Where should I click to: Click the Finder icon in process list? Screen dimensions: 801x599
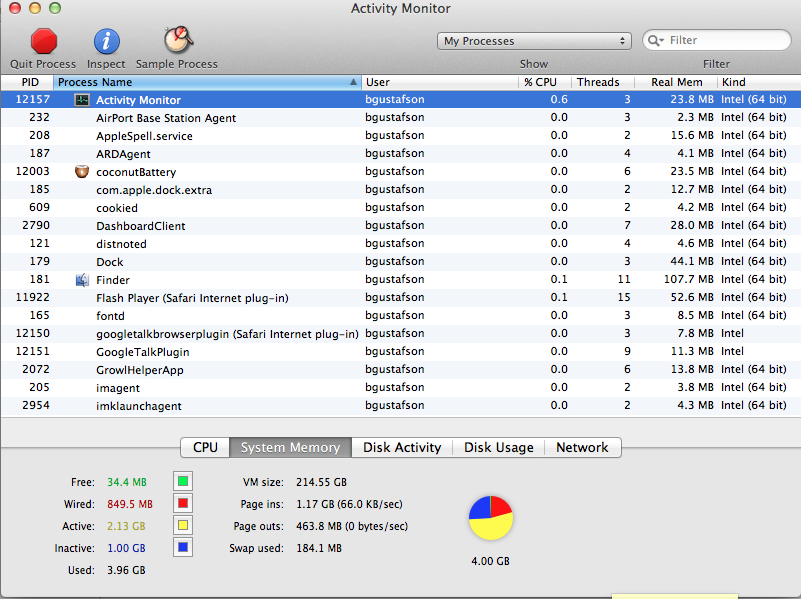[82, 280]
